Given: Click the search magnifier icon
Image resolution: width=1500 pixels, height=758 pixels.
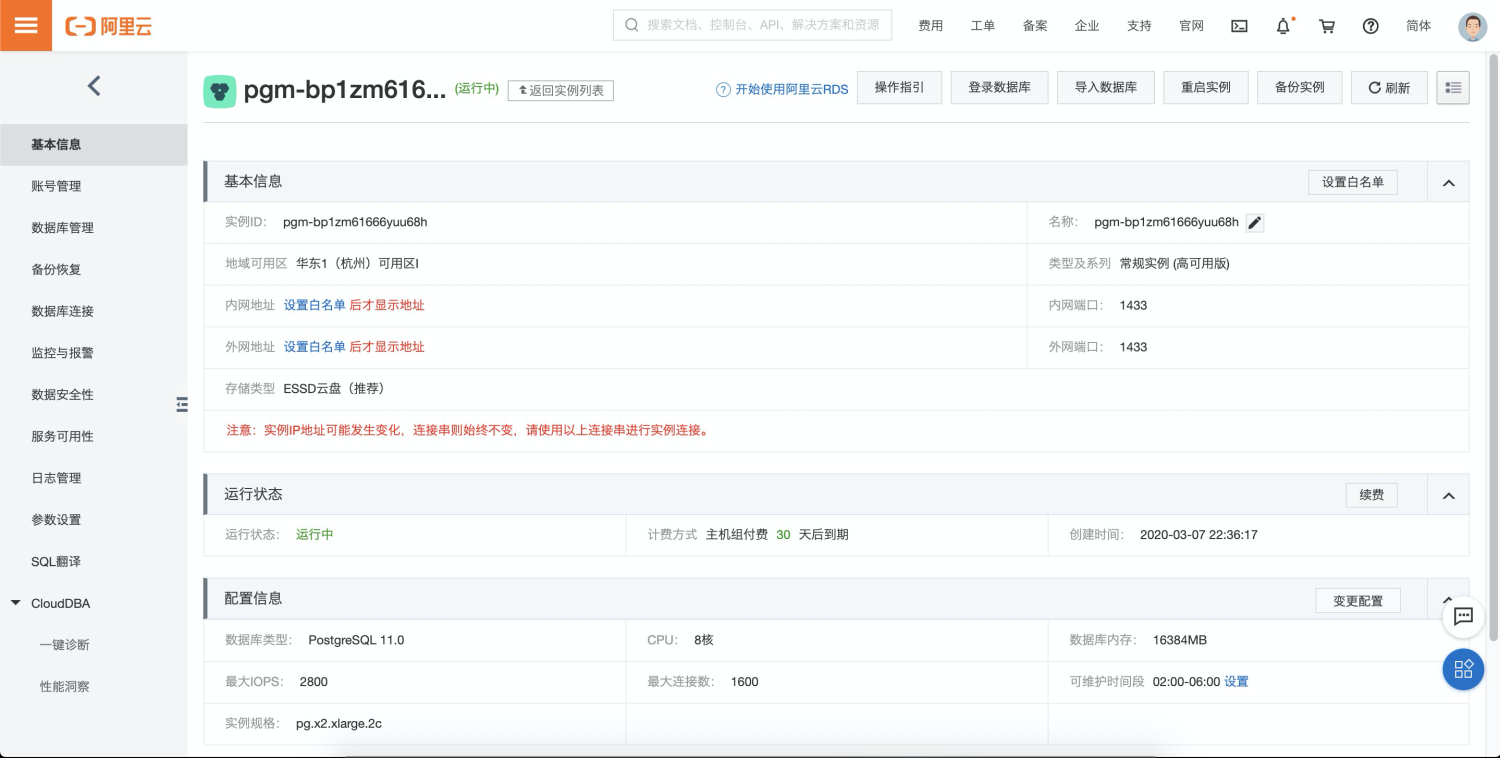Looking at the screenshot, I should click(x=631, y=25).
